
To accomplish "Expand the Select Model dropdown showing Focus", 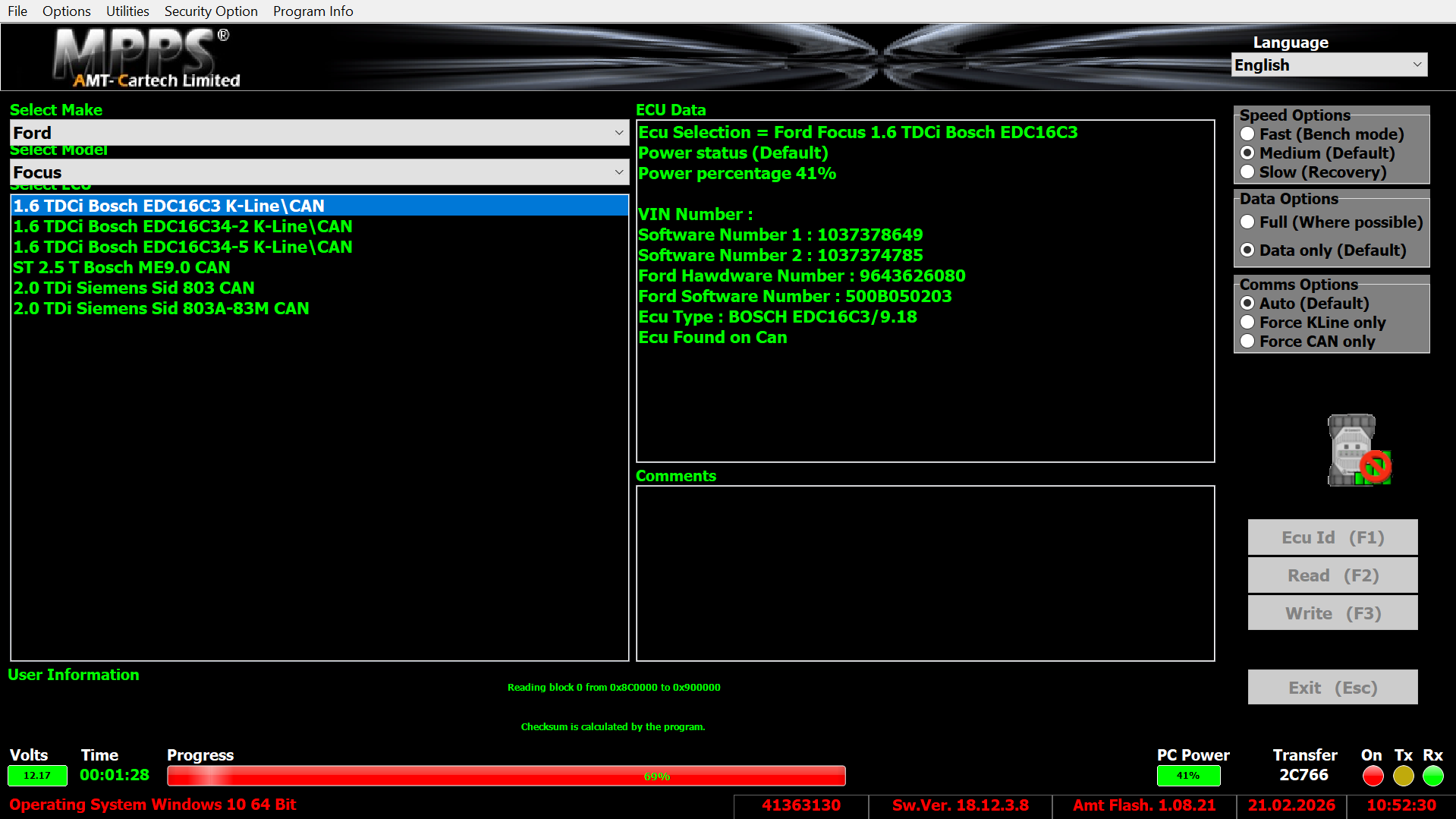I will click(x=319, y=172).
